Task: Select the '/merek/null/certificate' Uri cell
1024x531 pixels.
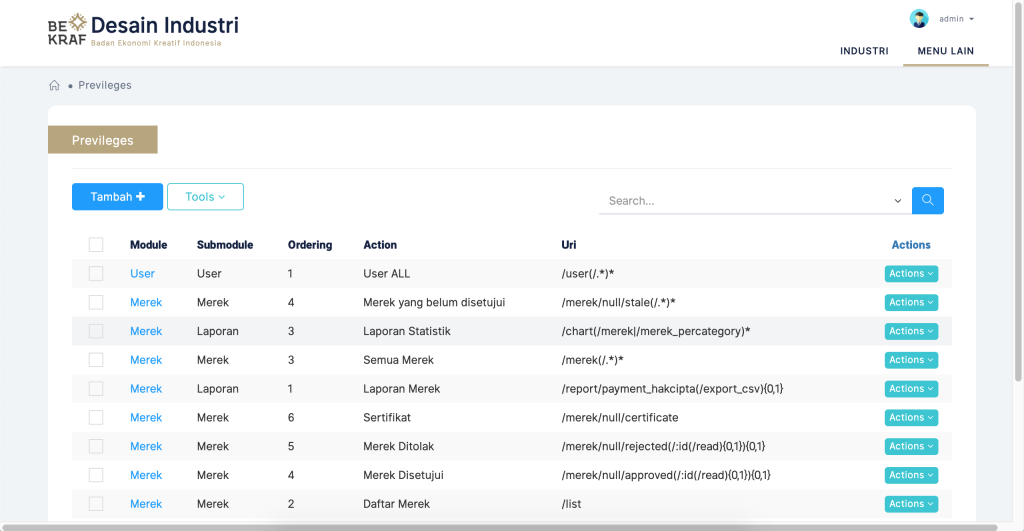Action: (x=620, y=417)
